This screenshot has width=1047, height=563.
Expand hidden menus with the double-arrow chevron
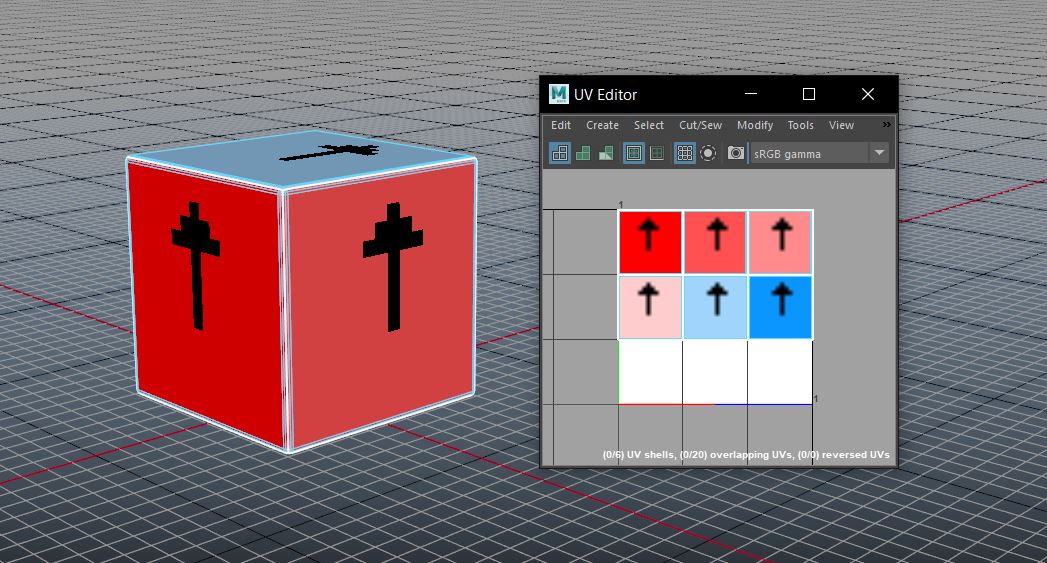click(x=886, y=125)
